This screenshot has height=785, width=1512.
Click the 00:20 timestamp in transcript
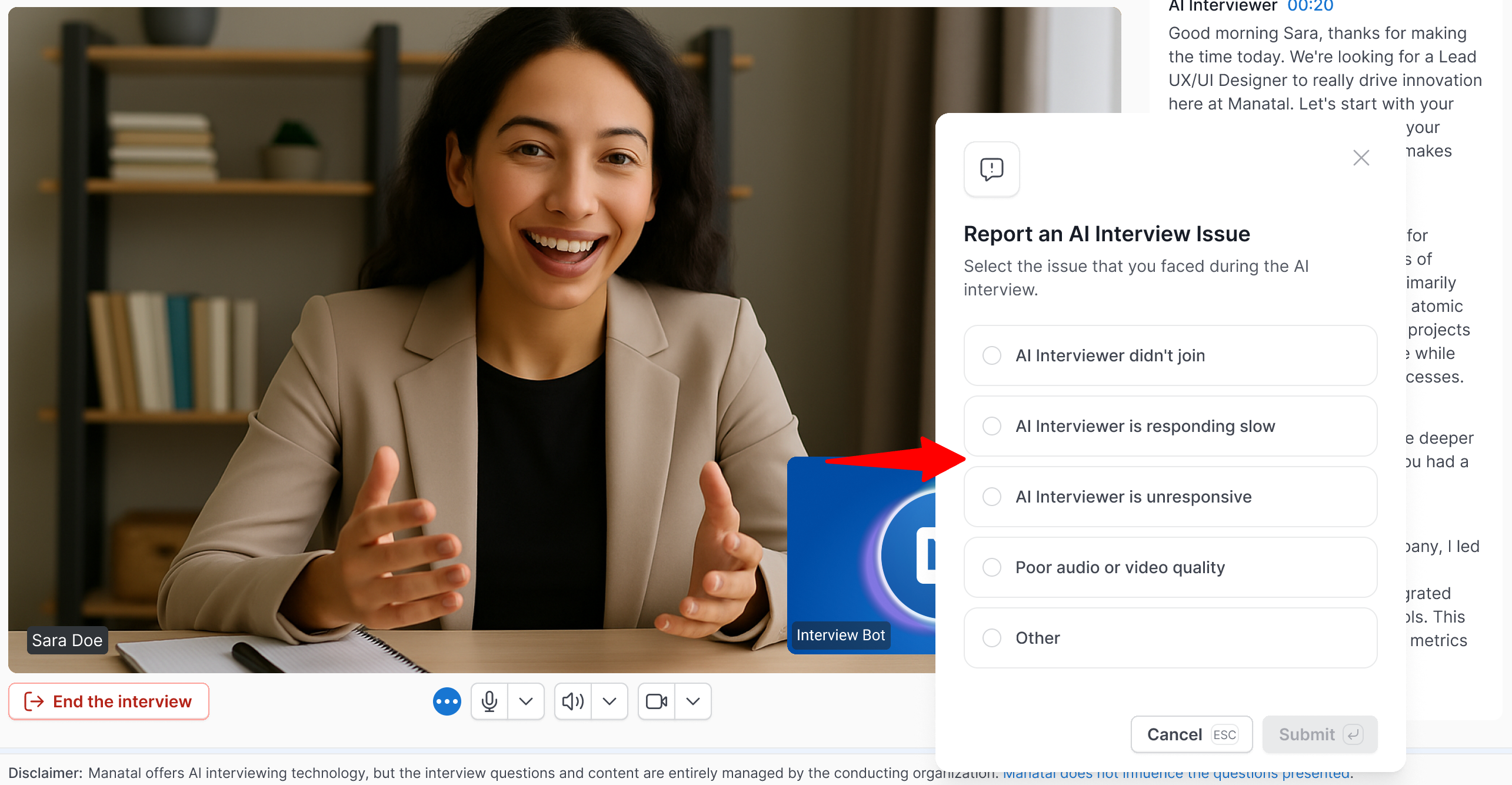1310,6
